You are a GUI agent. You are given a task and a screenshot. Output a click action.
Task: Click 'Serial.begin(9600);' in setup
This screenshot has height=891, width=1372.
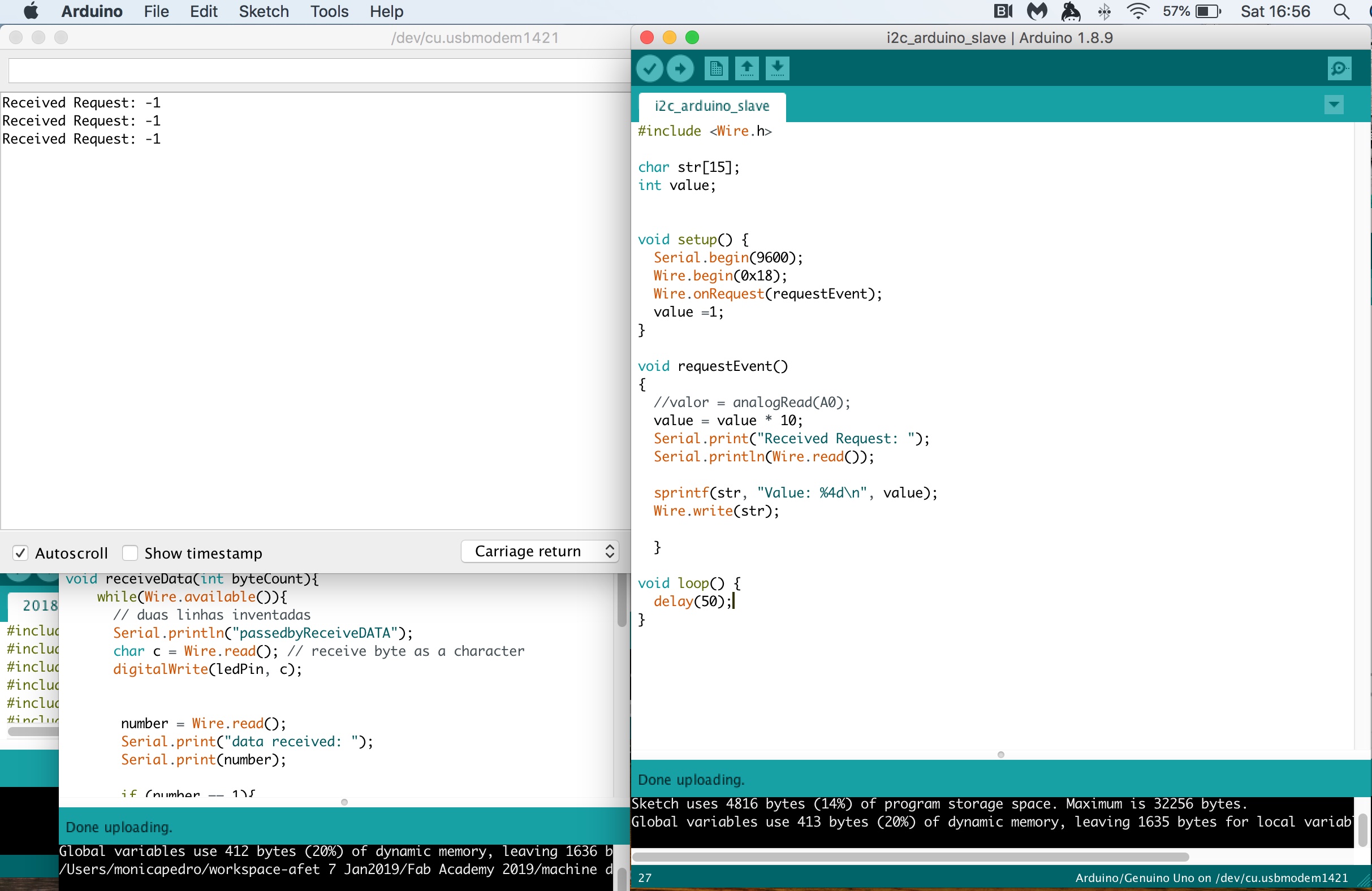click(728, 258)
